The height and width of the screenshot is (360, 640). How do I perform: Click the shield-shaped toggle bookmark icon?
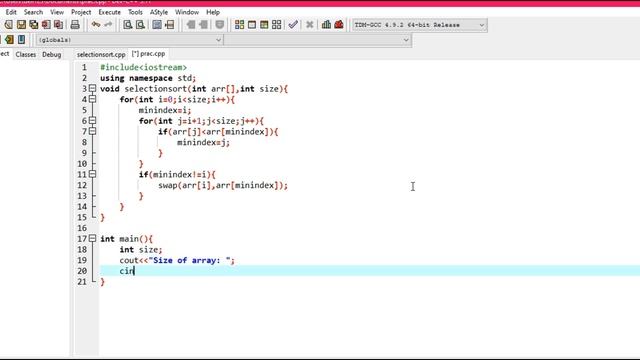point(220,25)
